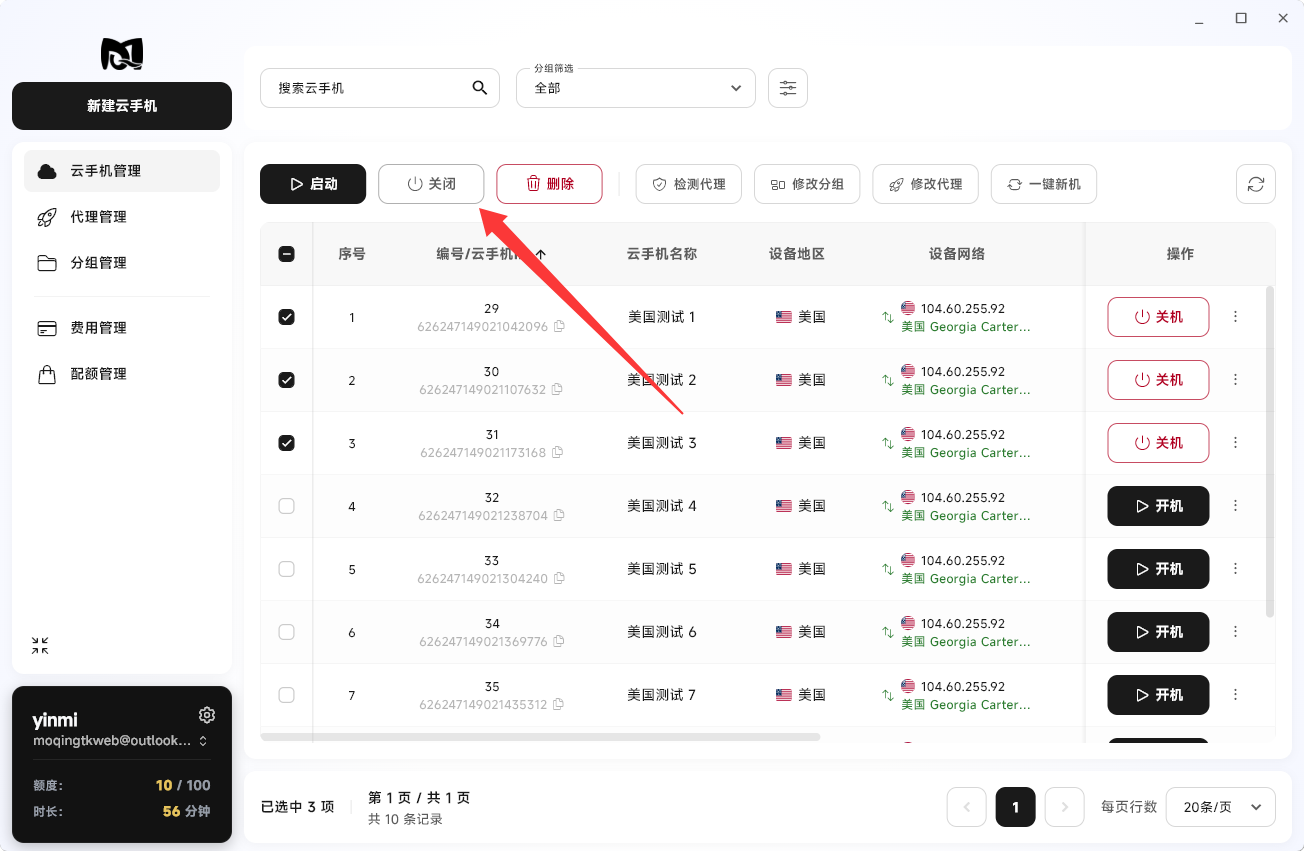Open more options for 美国测试 5
The image size is (1304, 851).
click(x=1235, y=569)
